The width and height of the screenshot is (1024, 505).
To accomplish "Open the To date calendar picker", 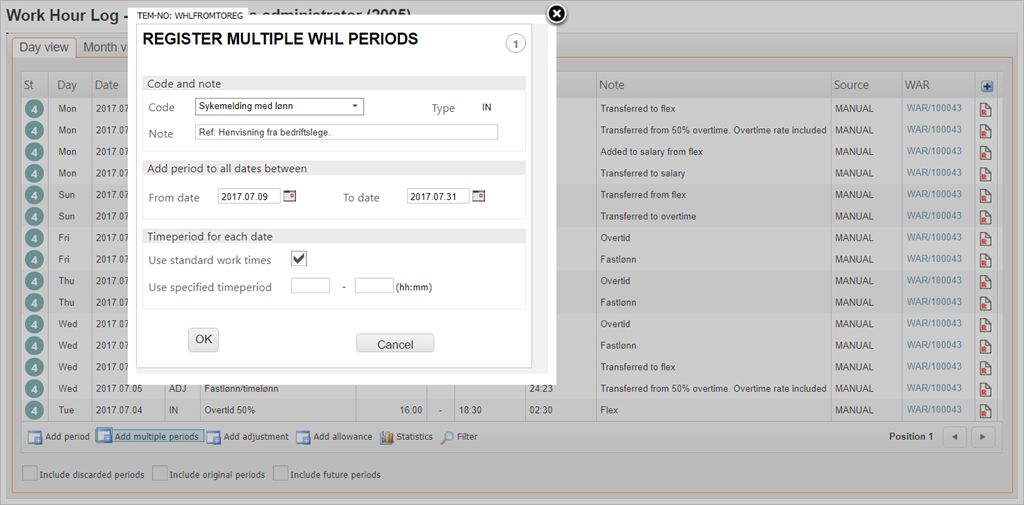I will pyautogui.click(x=479, y=196).
